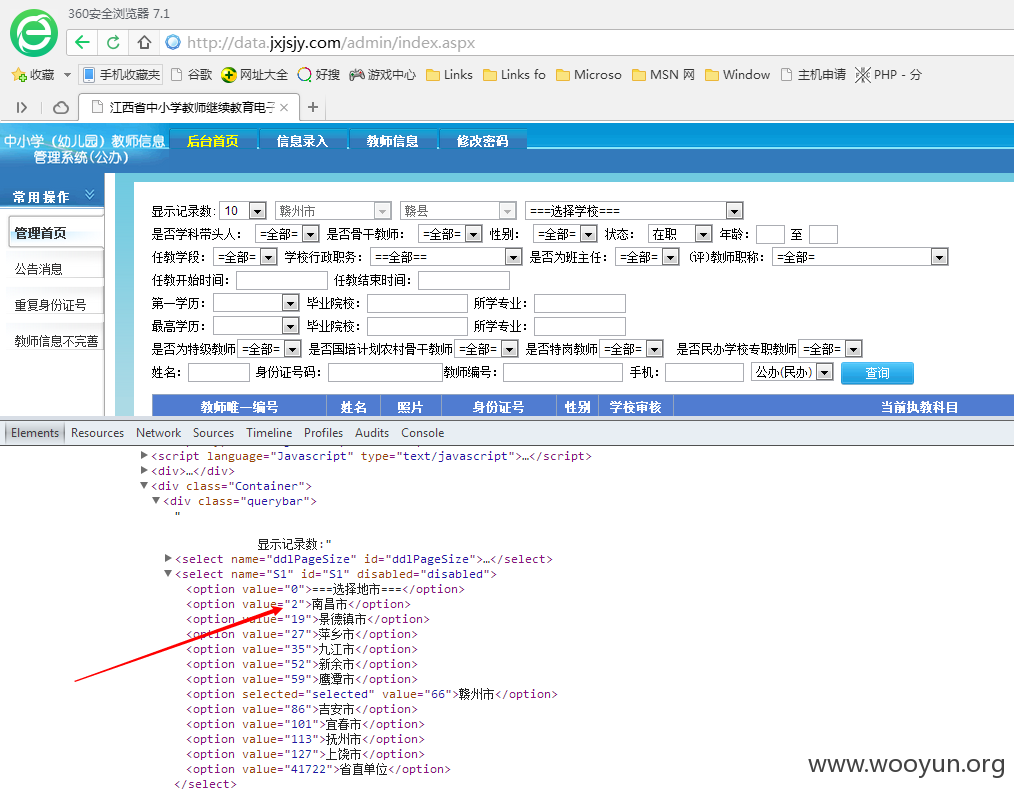Open (评)教师职称 dropdown
The image size is (1014, 793).
tap(860, 257)
